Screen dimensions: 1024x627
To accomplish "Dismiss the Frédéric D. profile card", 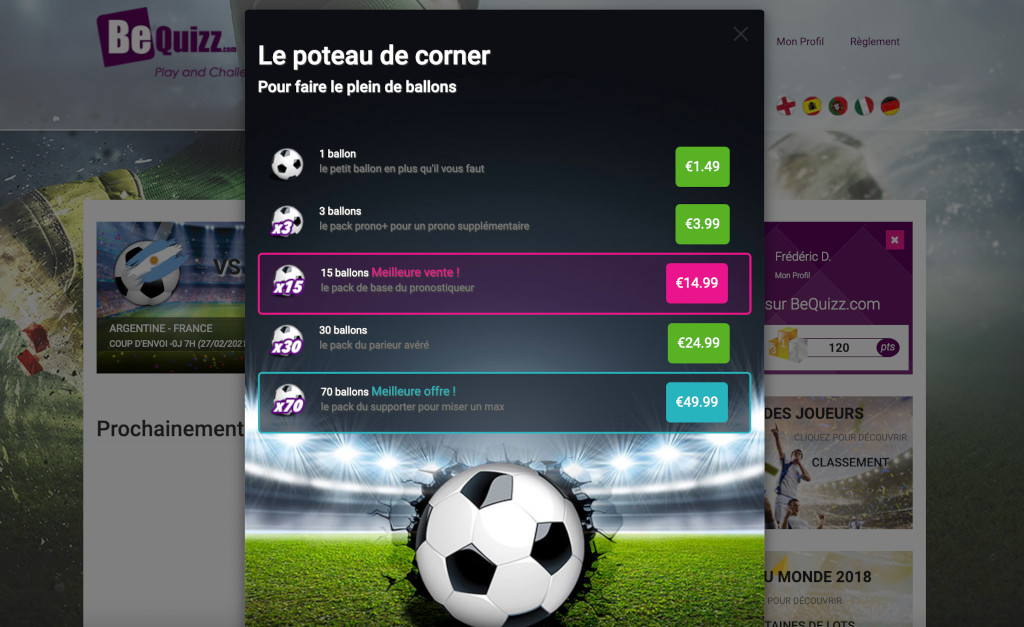I will [x=895, y=240].
